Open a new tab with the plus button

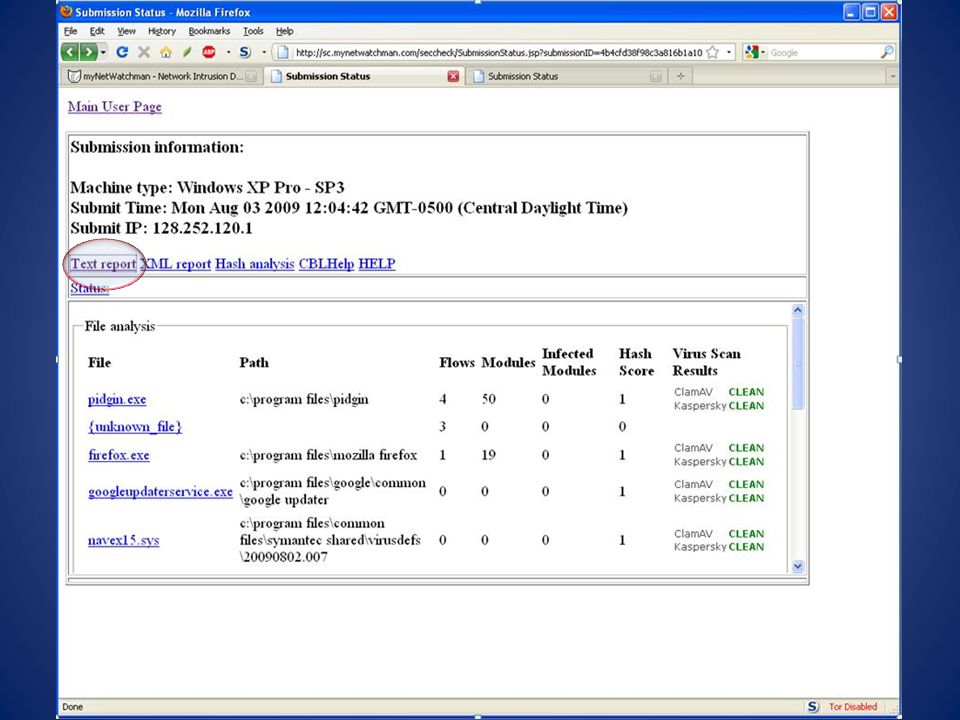680,77
